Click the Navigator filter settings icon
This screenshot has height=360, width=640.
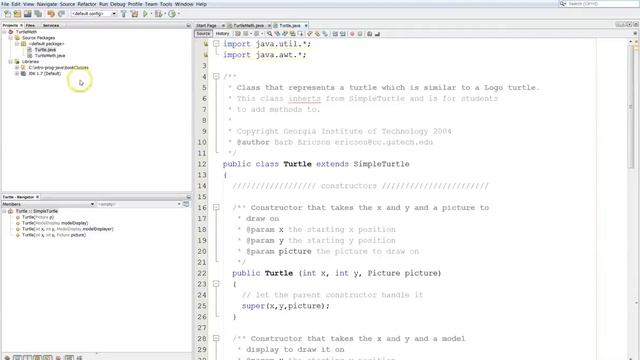[x=186, y=204]
